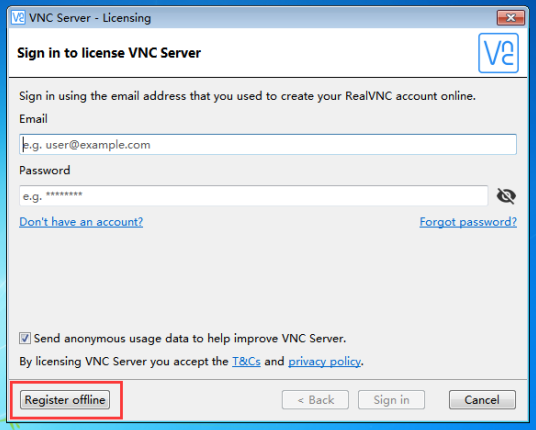
Task: Click the "Sign in to license VNC Server" heading
Action: click(109, 53)
